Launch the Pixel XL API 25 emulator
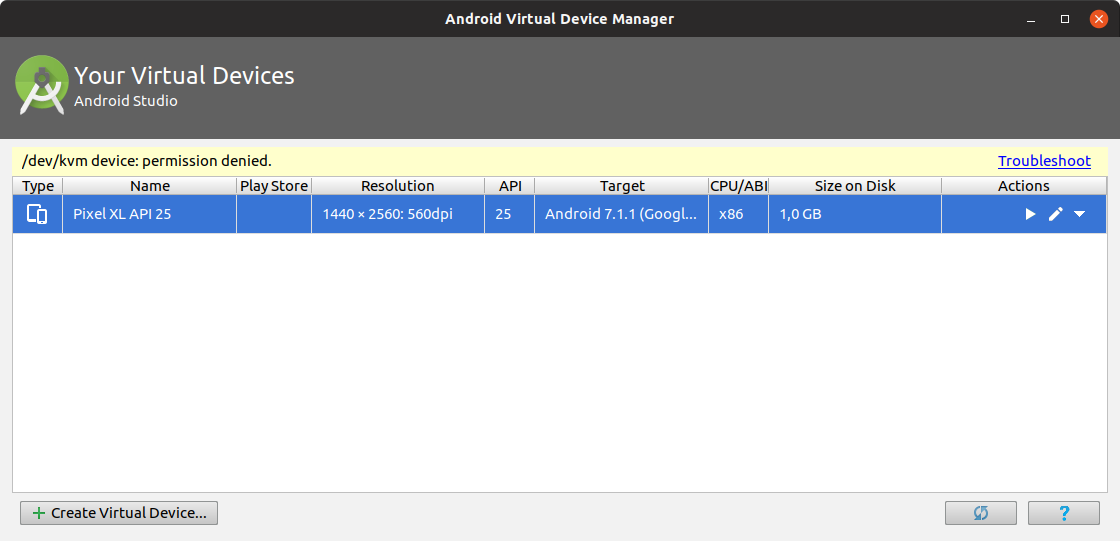 point(1030,214)
